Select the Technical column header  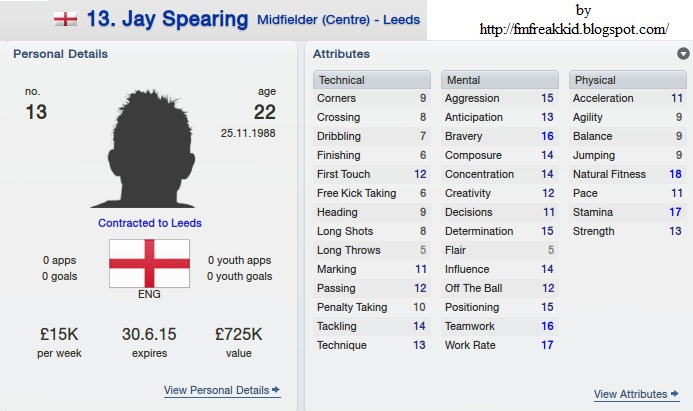click(372, 80)
